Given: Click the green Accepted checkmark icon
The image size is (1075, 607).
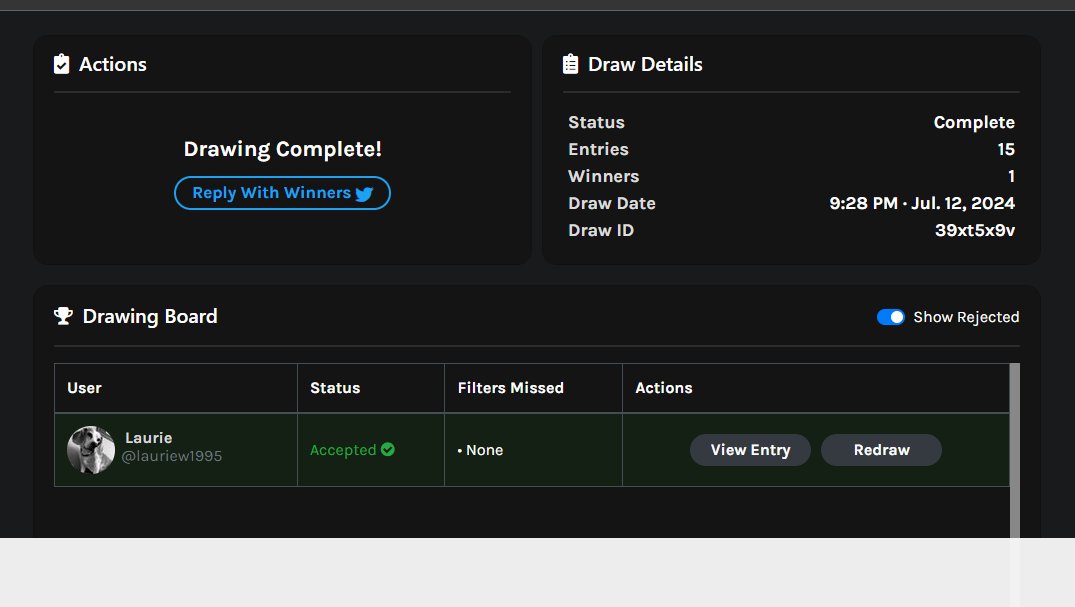Looking at the screenshot, I should point(388,449).
